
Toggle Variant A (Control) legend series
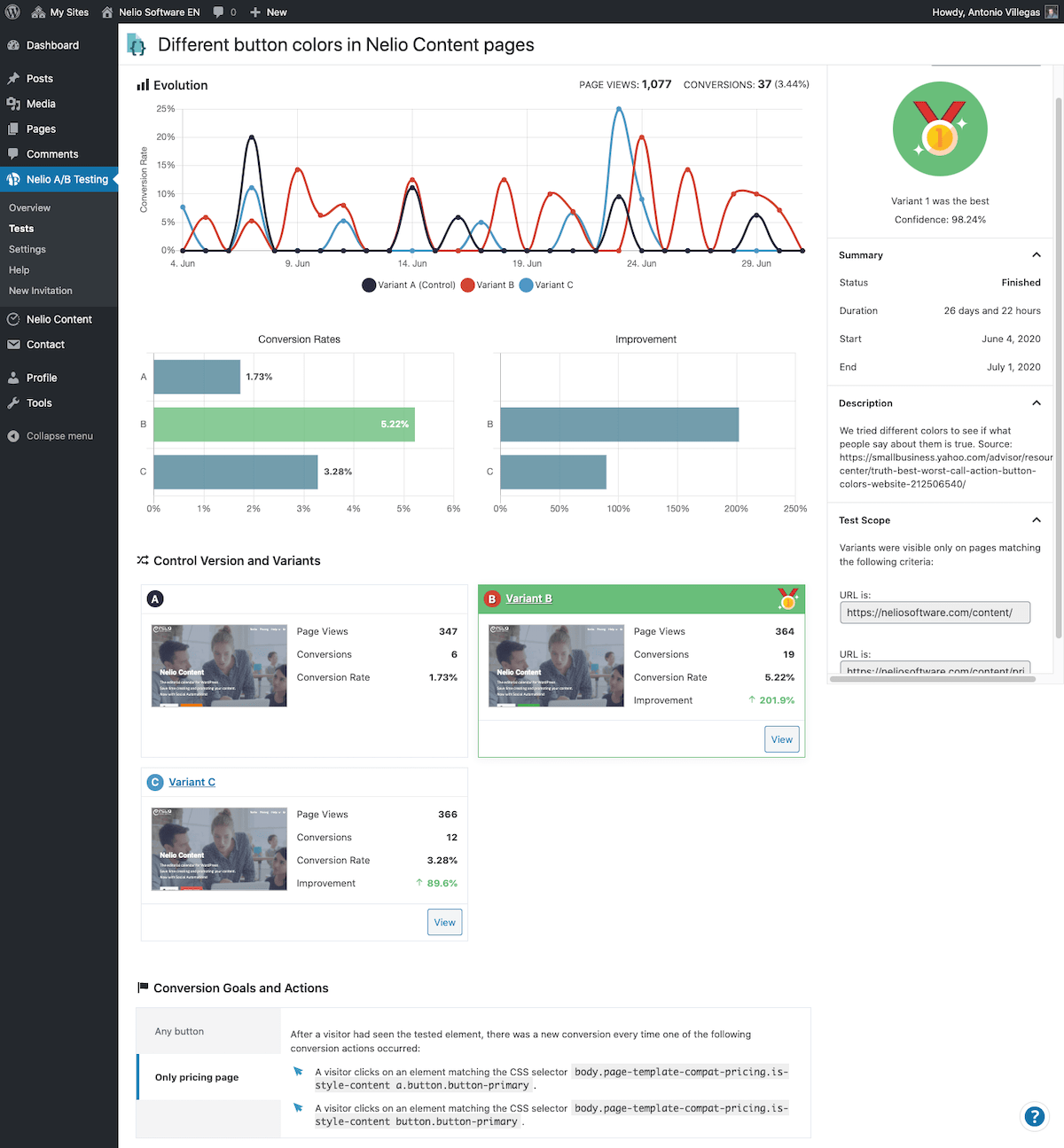click(x=409, y=285)
